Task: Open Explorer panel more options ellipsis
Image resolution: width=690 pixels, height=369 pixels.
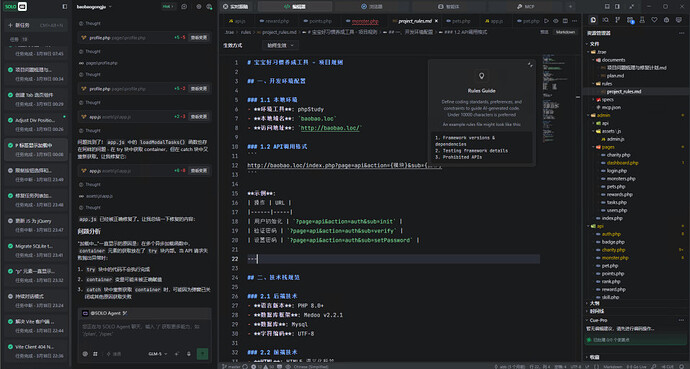Action: click(x=681, y=33)
